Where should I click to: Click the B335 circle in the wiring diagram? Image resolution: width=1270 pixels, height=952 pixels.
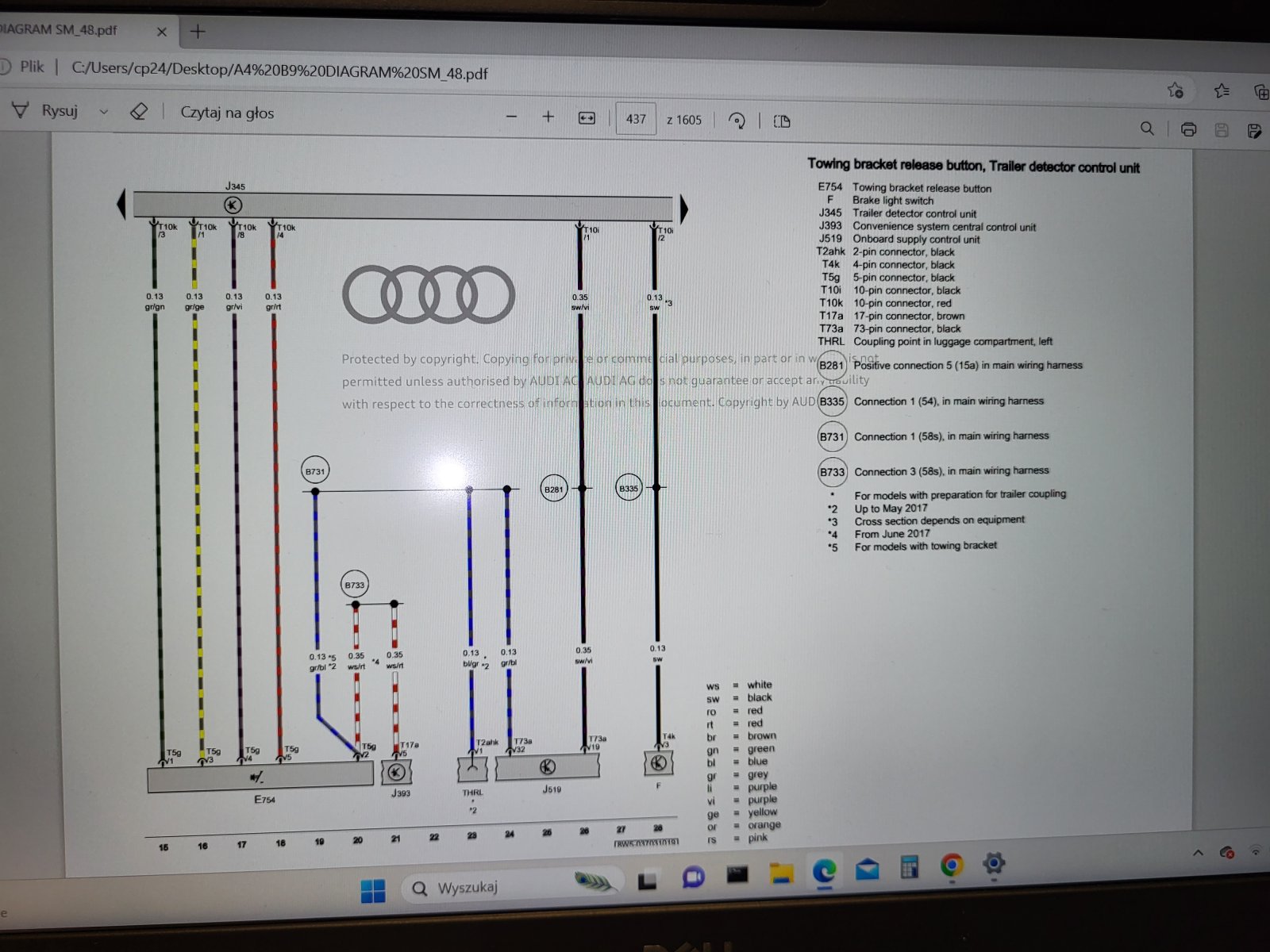pos(629,489)
